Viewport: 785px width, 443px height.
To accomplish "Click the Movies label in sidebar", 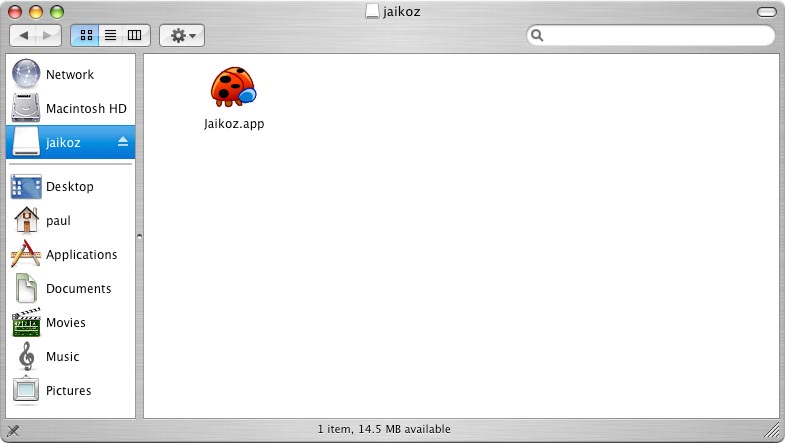I will click(x=66, y=323).
